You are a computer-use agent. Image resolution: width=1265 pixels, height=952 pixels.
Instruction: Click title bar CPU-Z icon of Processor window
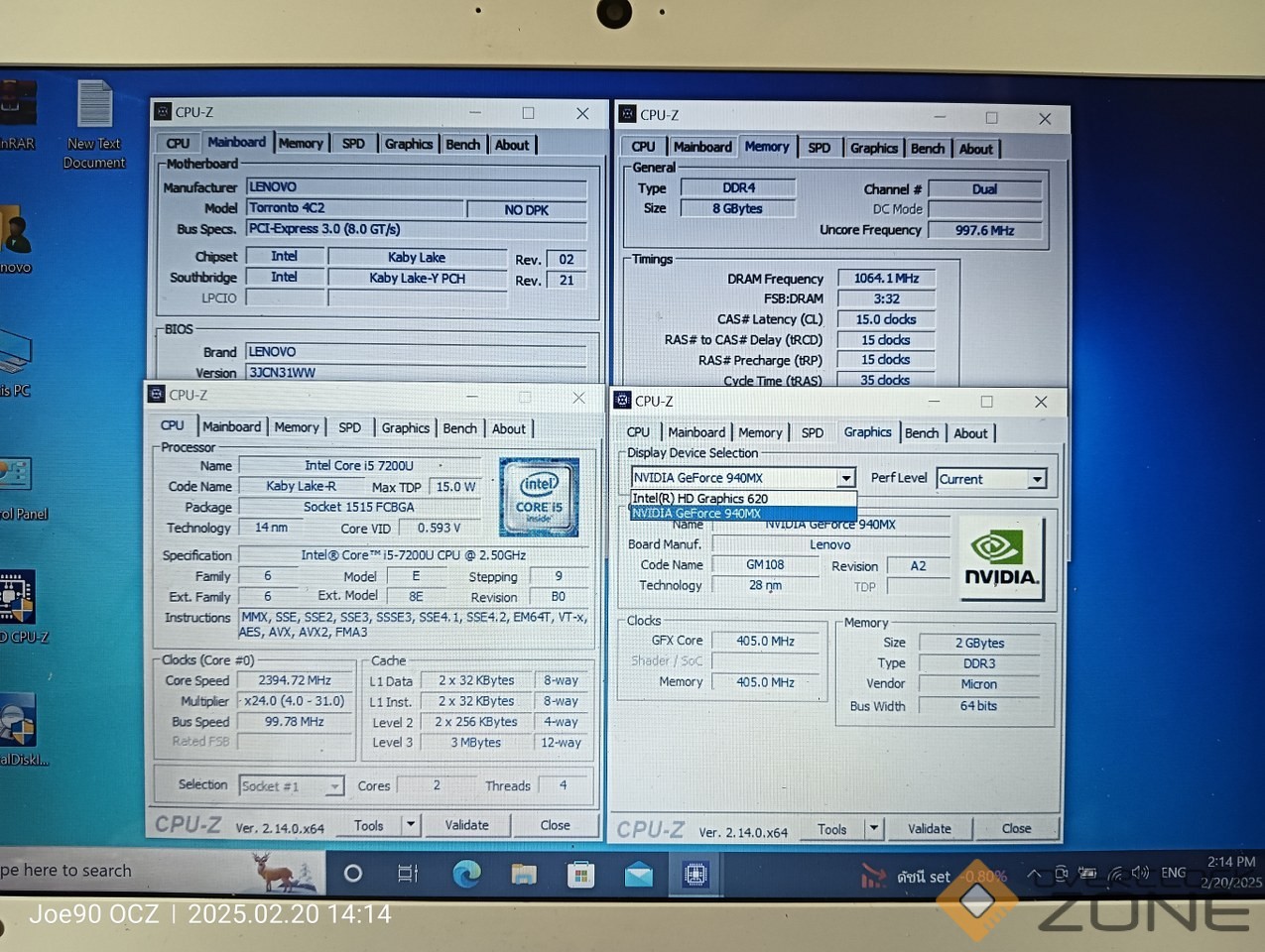tap(157, 395)
